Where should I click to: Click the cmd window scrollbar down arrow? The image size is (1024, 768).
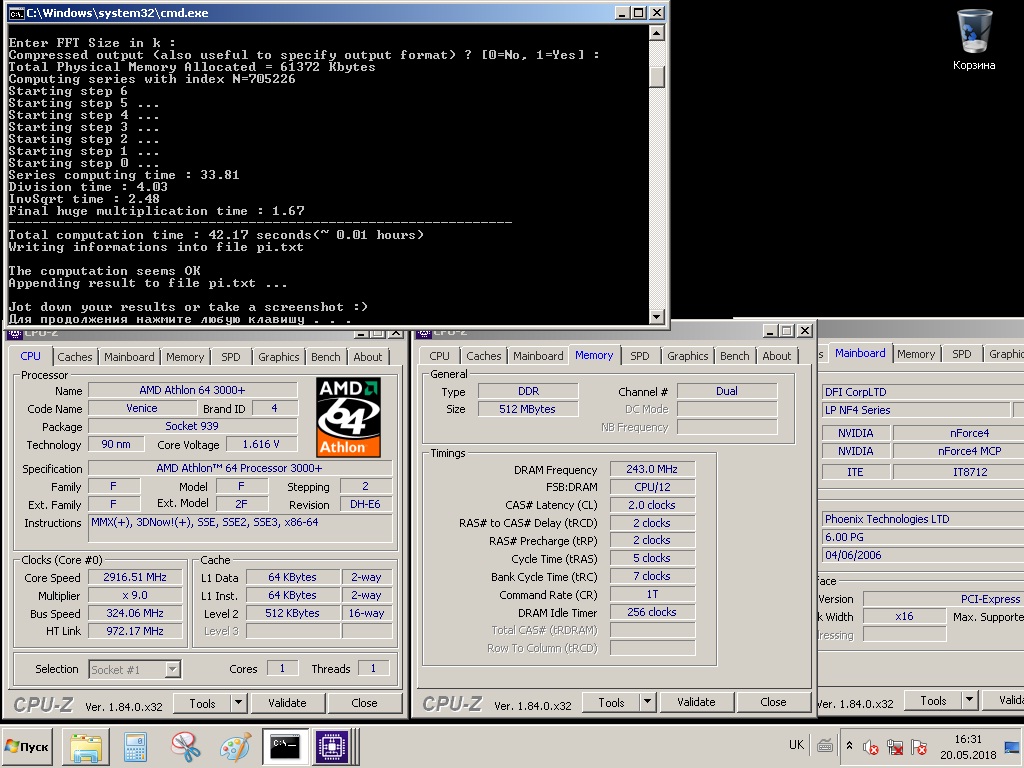point(657,317)
